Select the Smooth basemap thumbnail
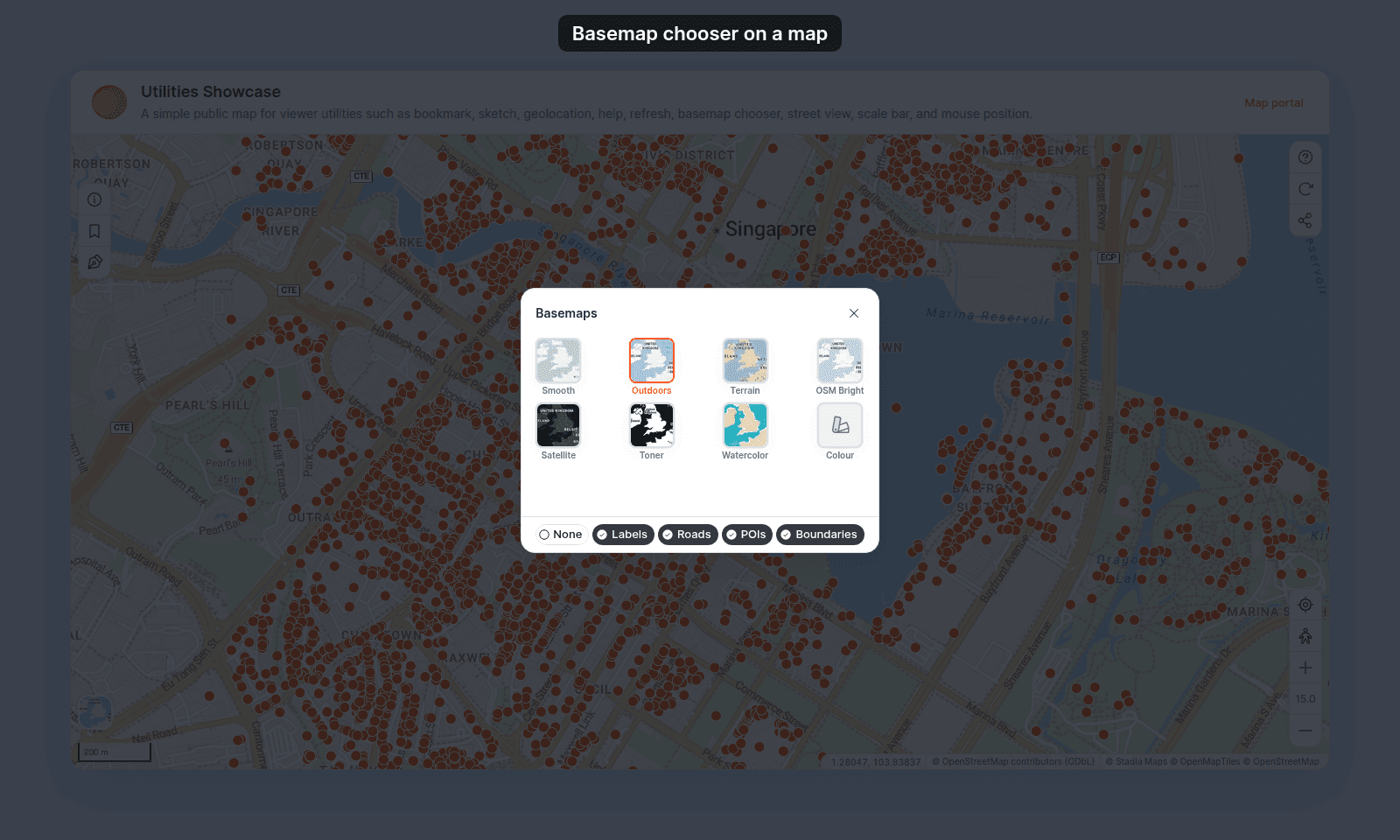 (558, 360)
